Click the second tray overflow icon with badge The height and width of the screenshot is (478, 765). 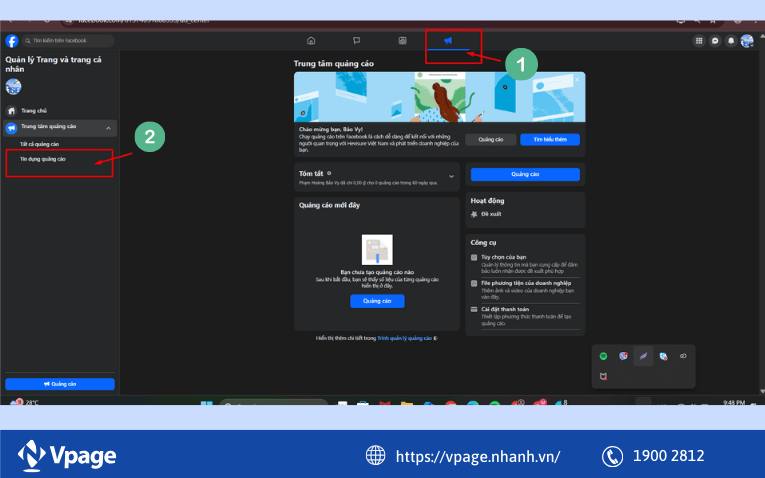(624, 356)
